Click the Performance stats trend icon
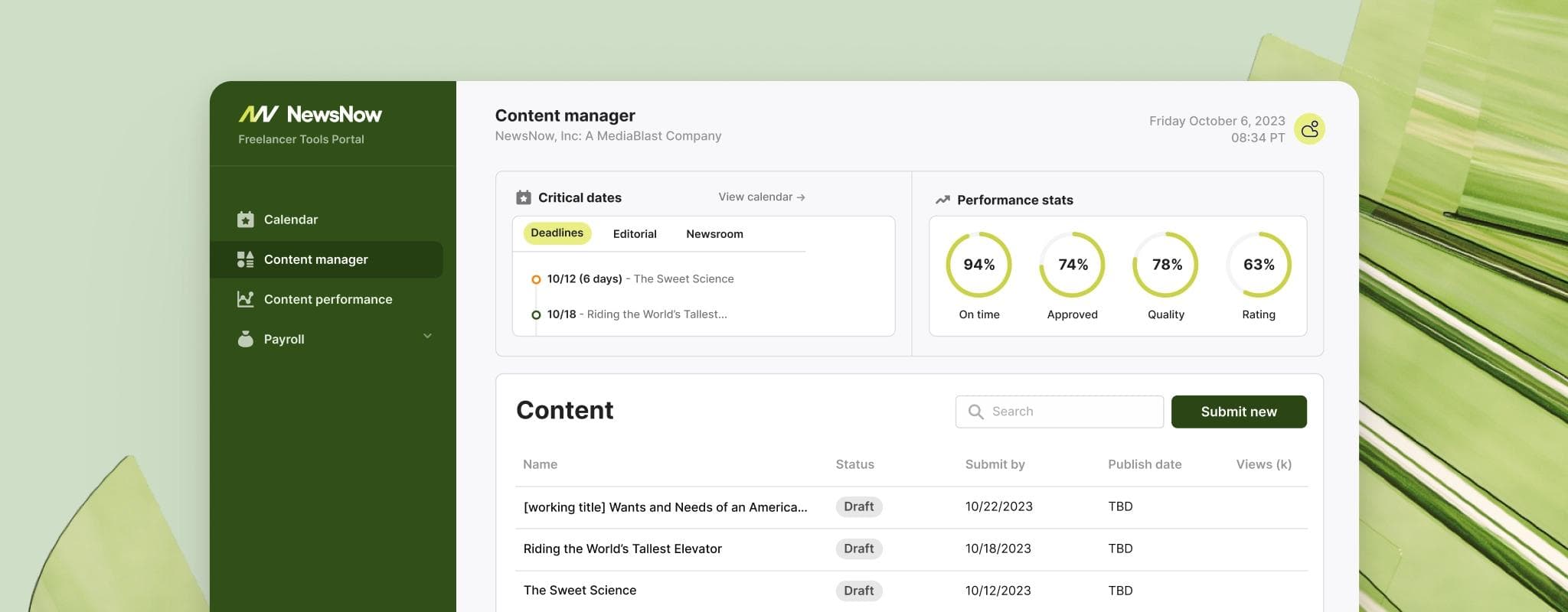The height and width of the screenshot is (612, 1568). point(942,200)
